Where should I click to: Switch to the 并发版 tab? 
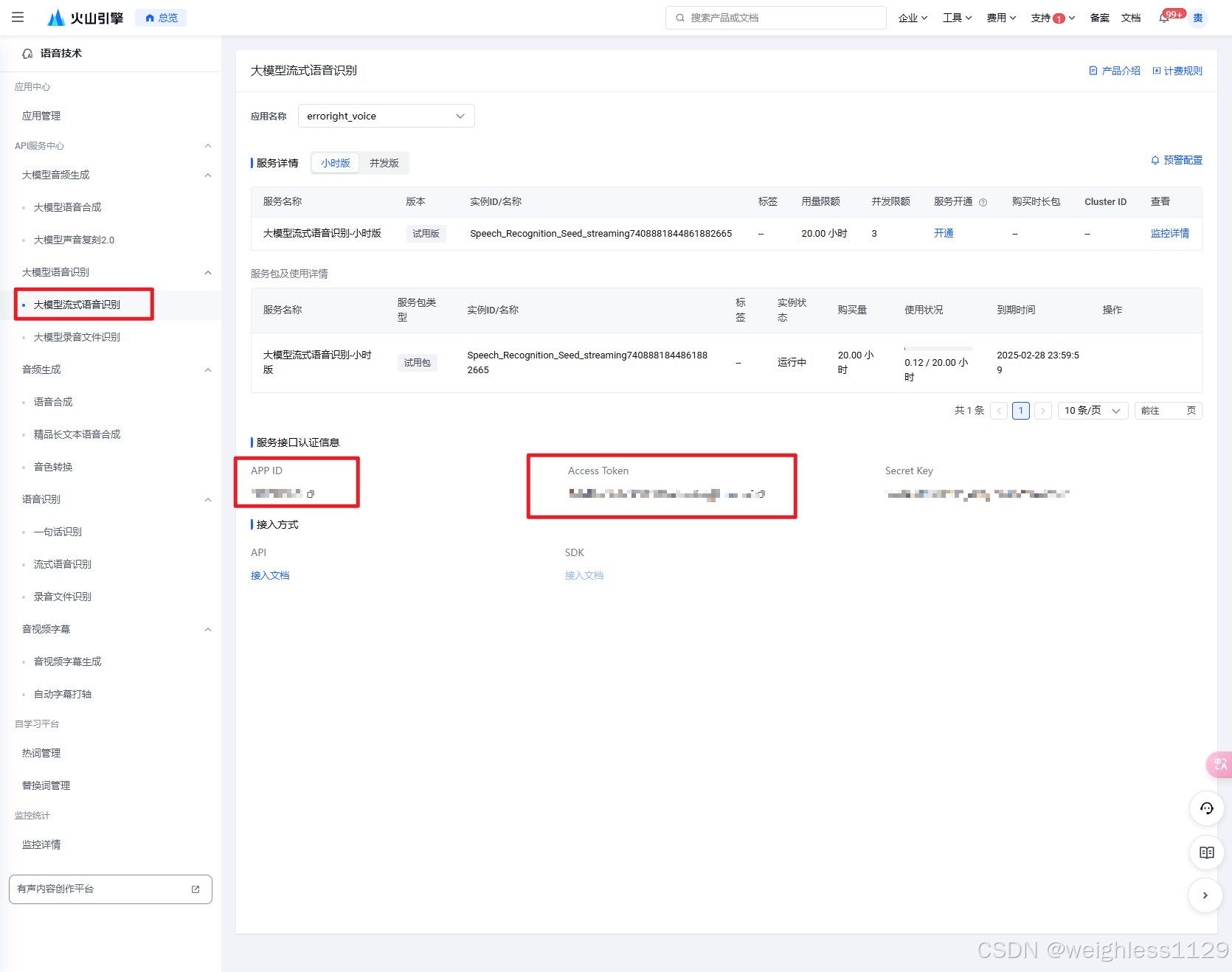[384, 163]
